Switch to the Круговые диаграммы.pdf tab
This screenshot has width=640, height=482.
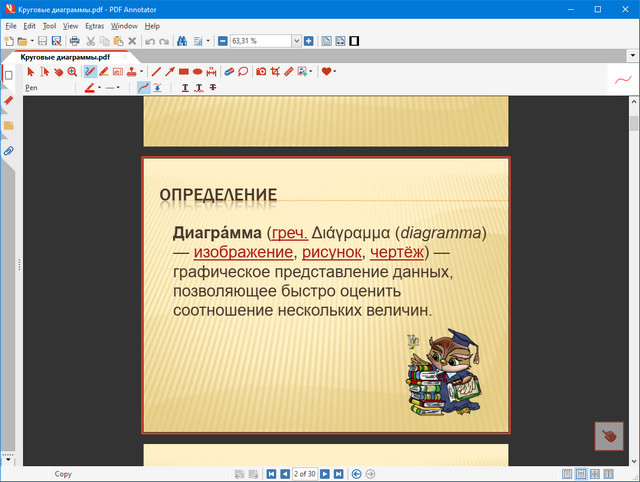(x=65, y=58)
